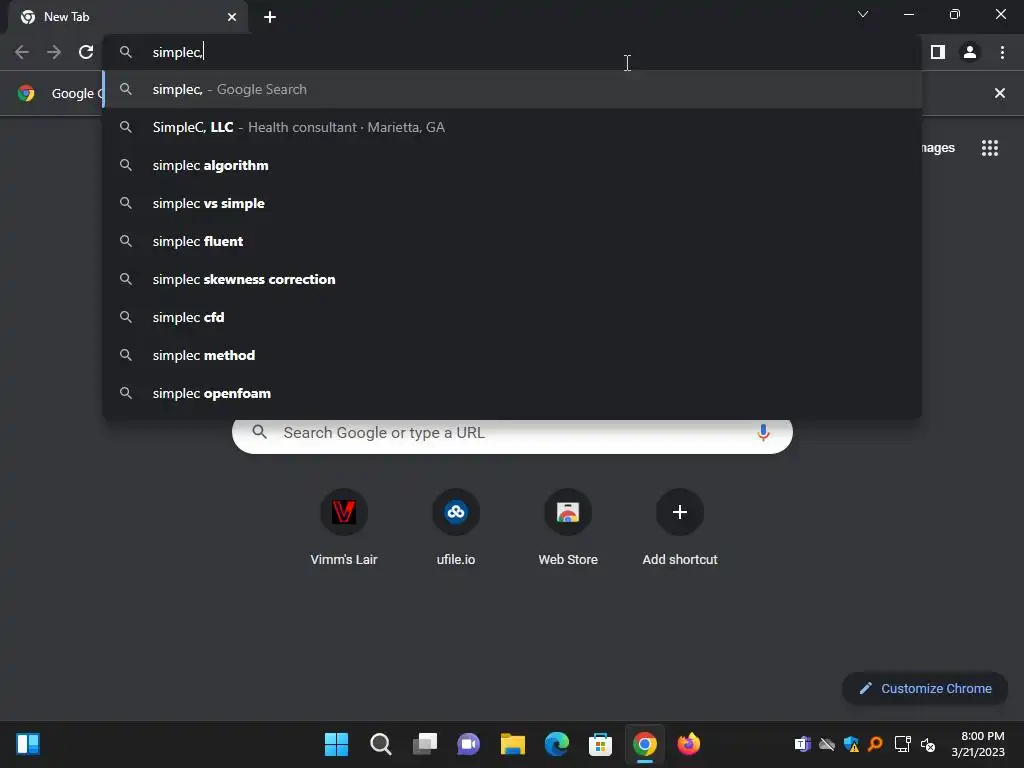
Task: Open the Google apps grid
Action: (989, 148)
